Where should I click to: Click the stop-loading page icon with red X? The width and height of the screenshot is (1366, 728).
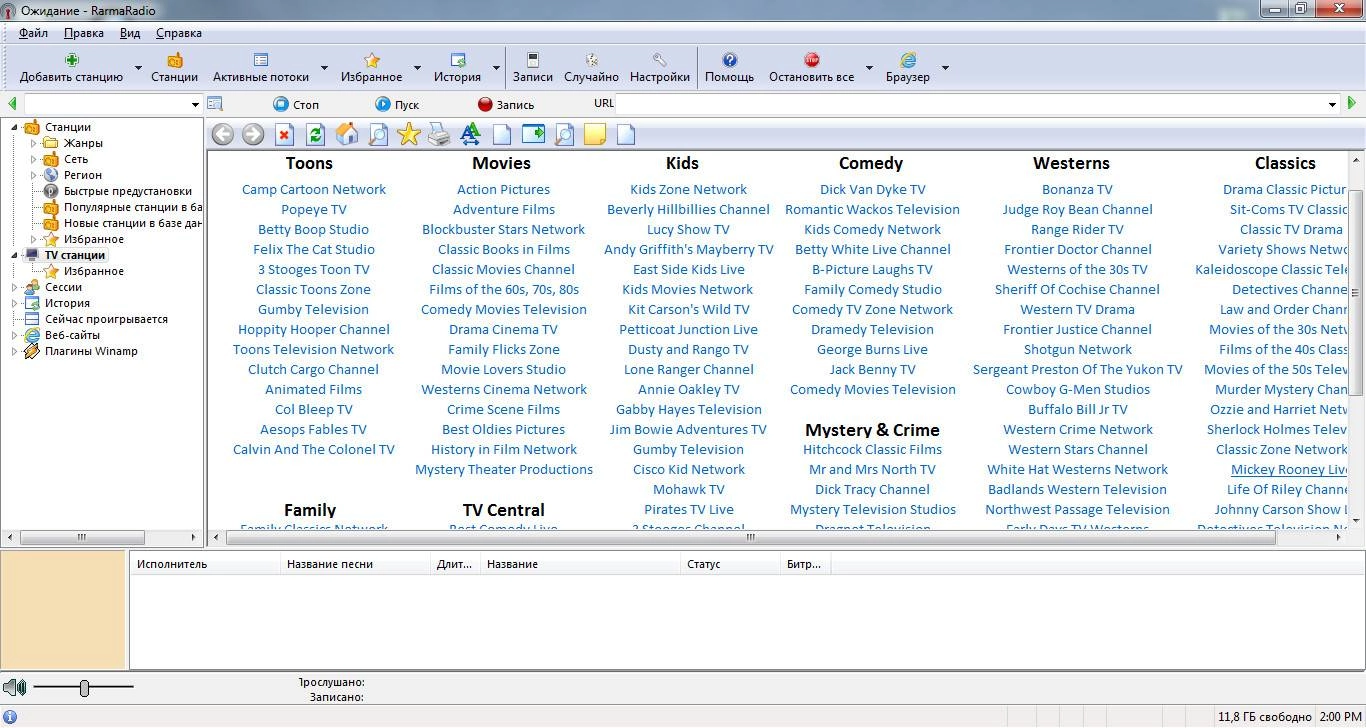click(x=284, y=134)
